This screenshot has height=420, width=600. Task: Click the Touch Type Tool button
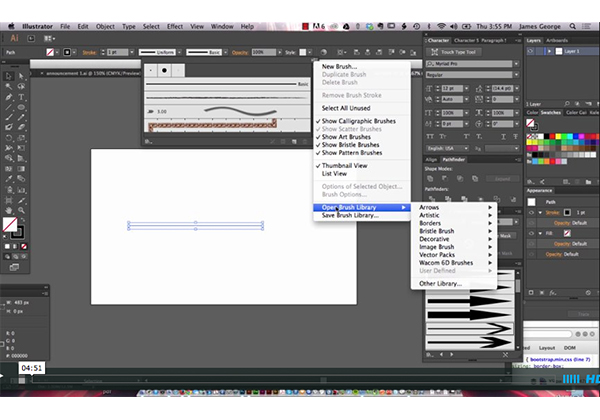(x=454, y=52)
